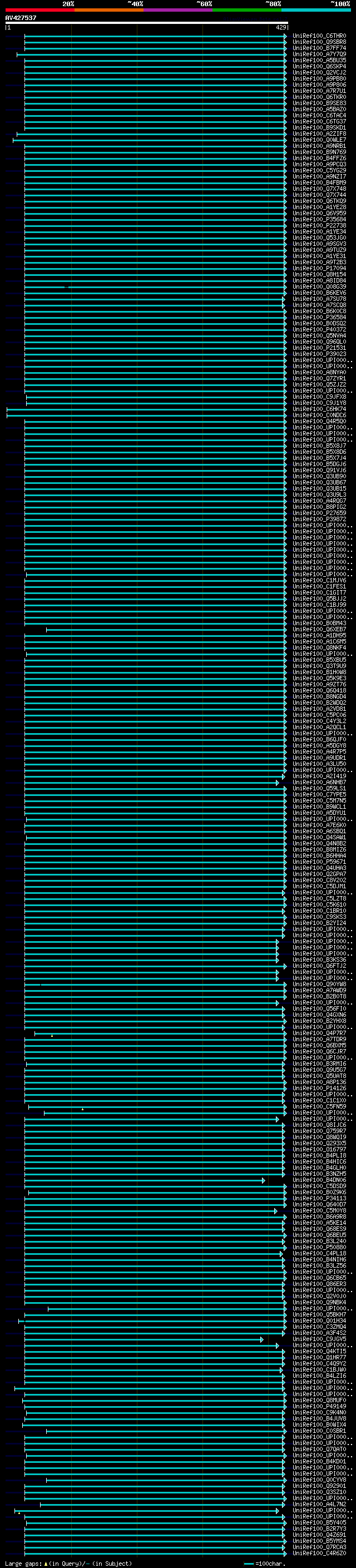The image size is (356, 1568).
Task: Click hit label UniRef100_Q59LS1
Action: point(319,789)
